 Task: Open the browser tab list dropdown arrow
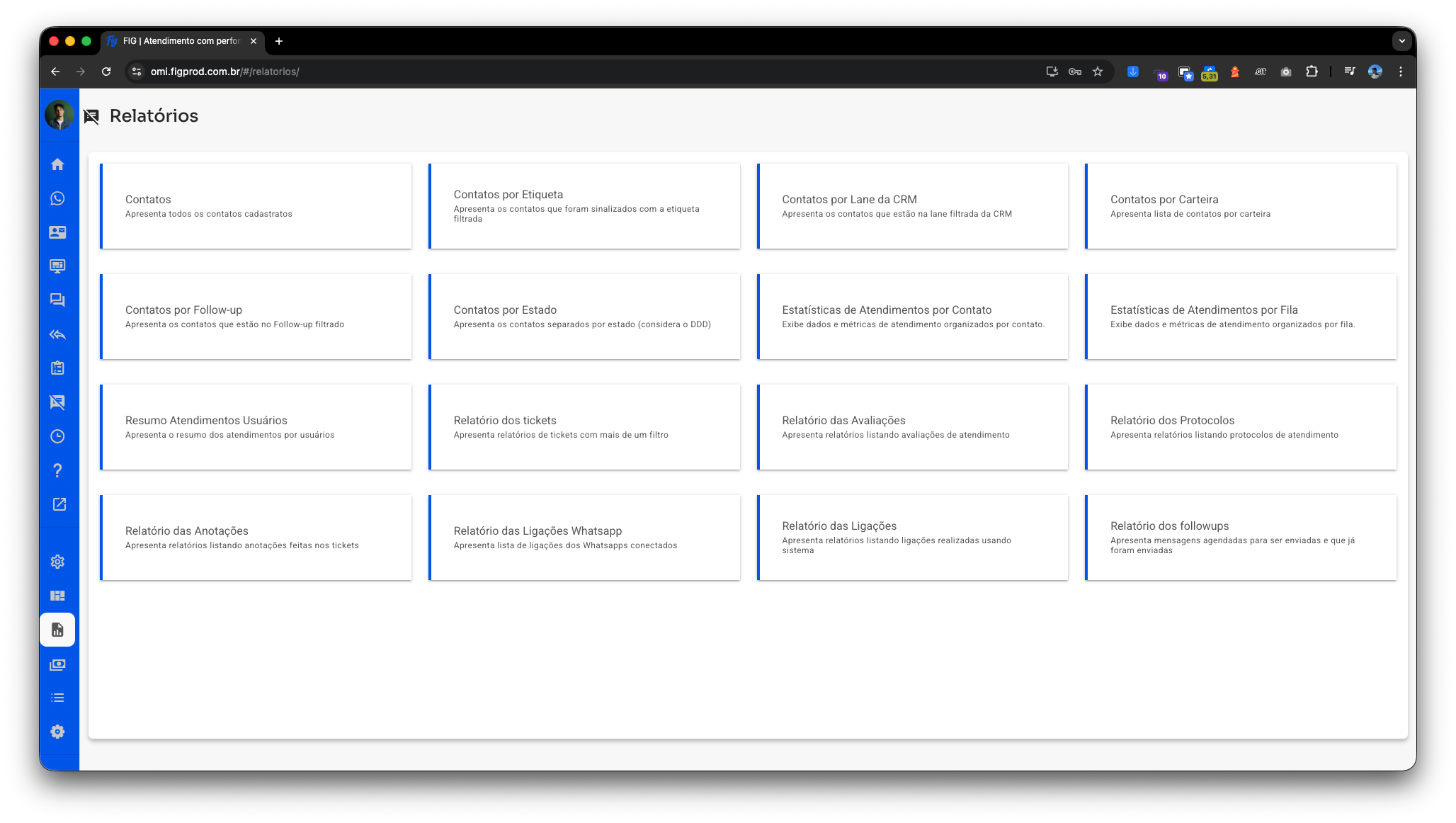(1401, 41)
